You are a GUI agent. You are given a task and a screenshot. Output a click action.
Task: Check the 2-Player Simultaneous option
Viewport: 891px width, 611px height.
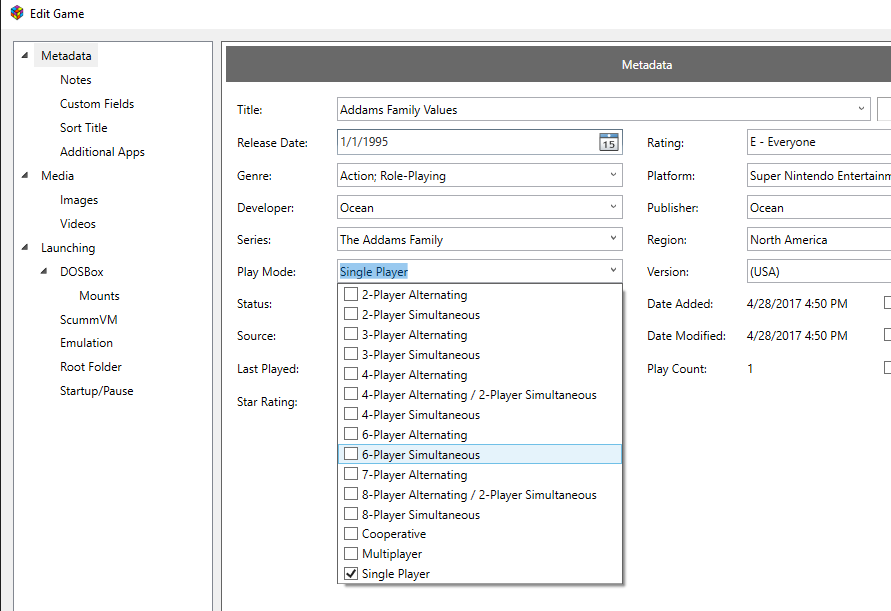[x=351, y=314]
